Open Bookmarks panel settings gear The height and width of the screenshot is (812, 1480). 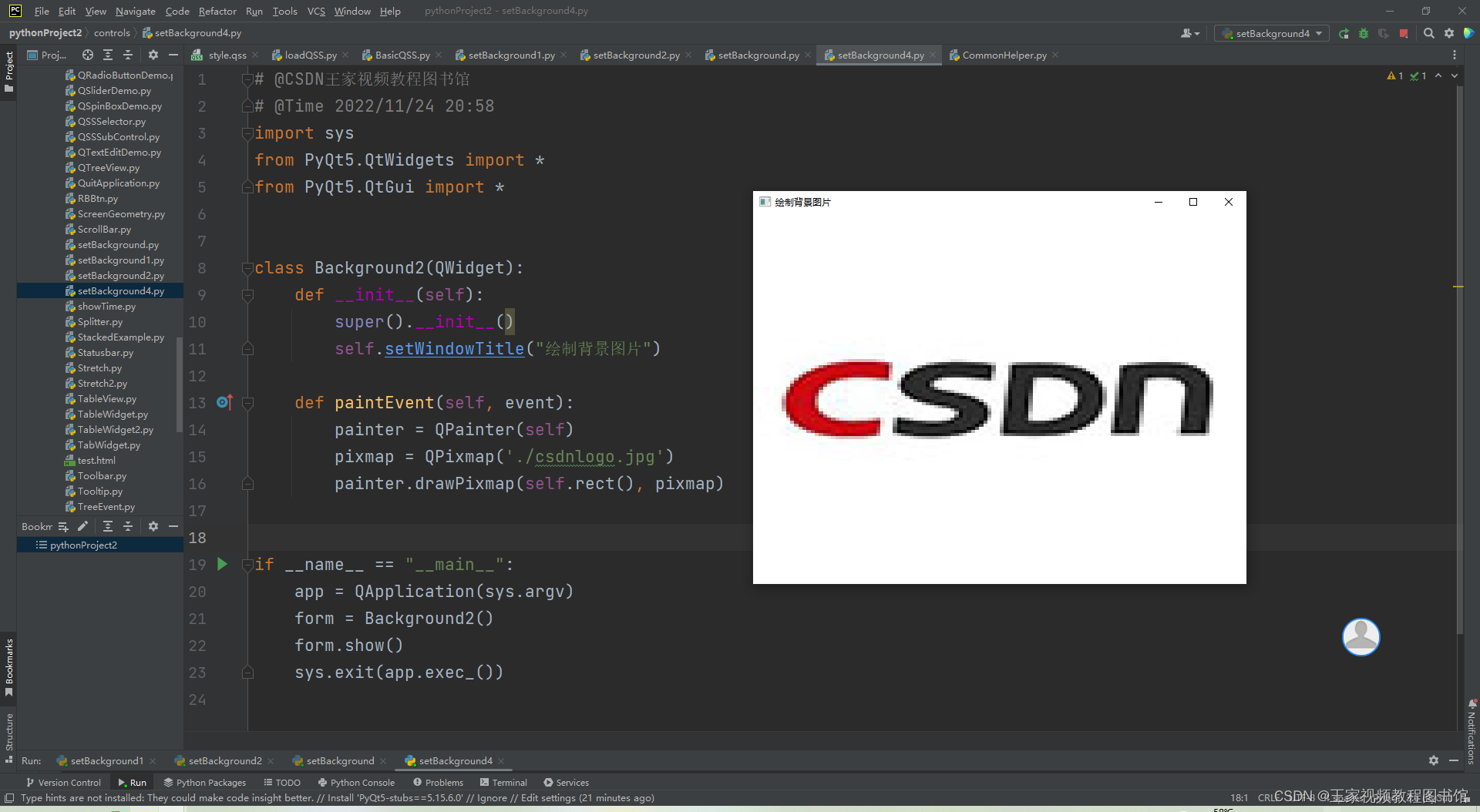[x=153, y=526]
